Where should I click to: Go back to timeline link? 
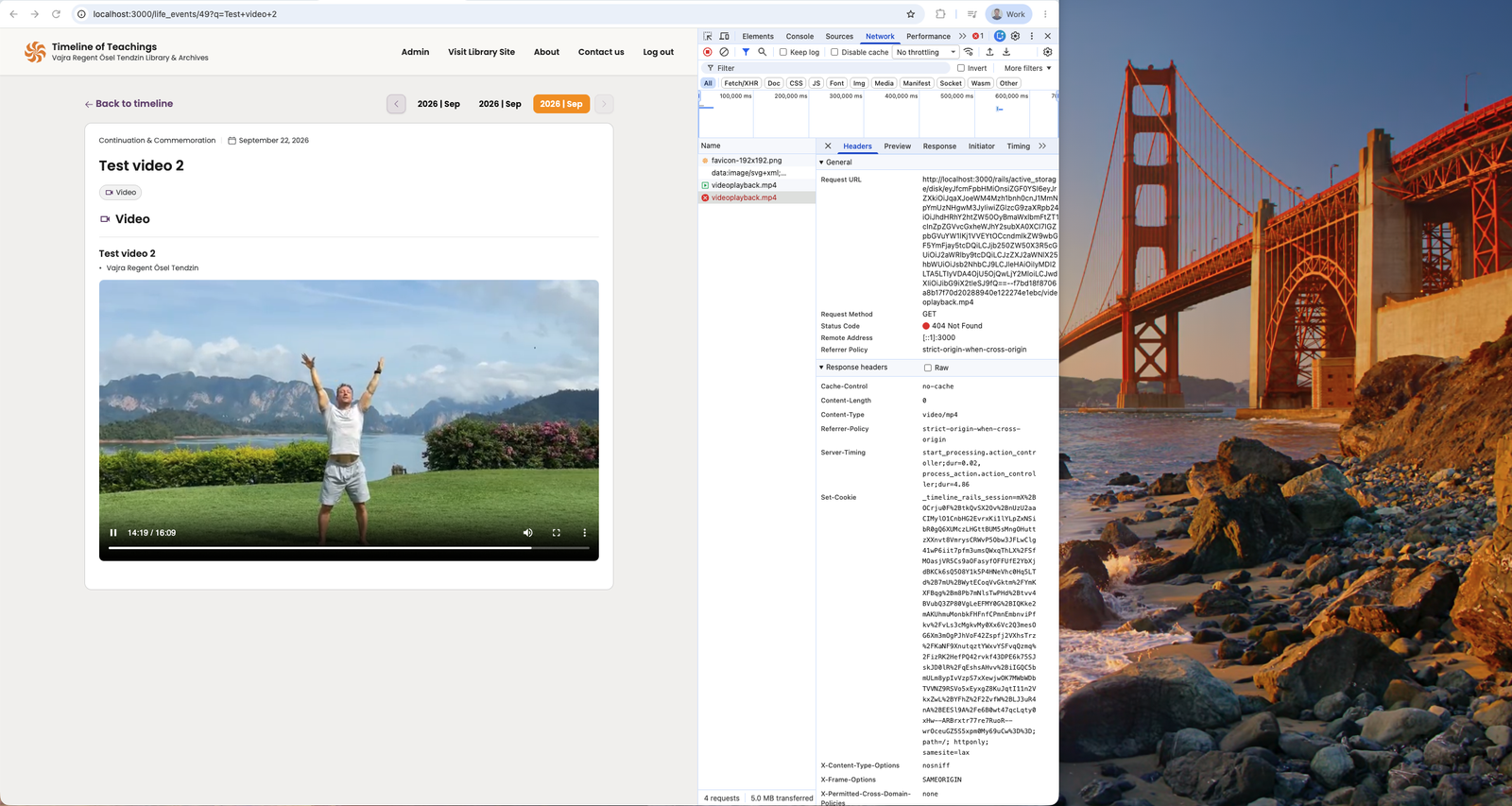pyautogui.click(x=129, y=104)
